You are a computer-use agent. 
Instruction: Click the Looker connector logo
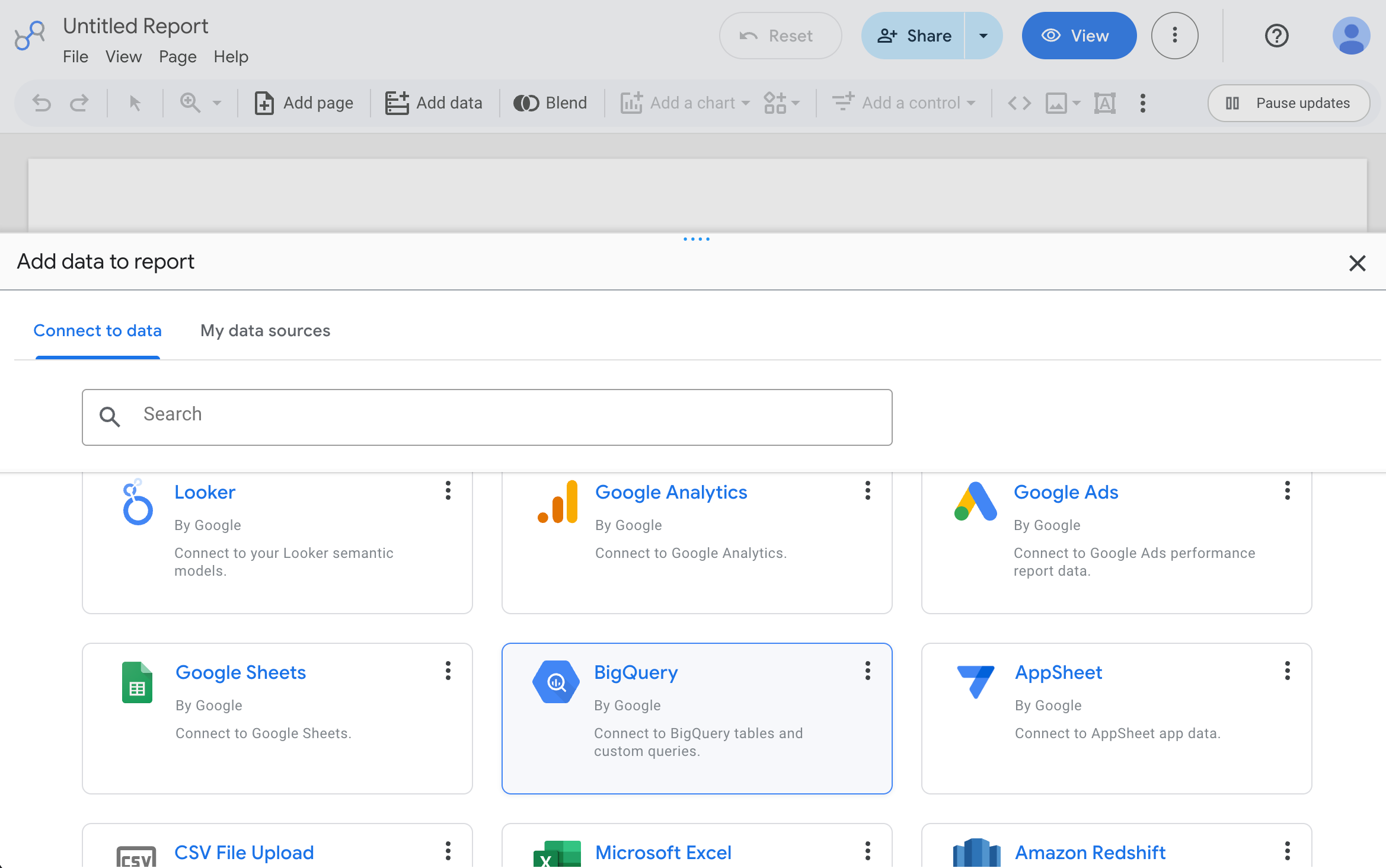tap(138, 502)
